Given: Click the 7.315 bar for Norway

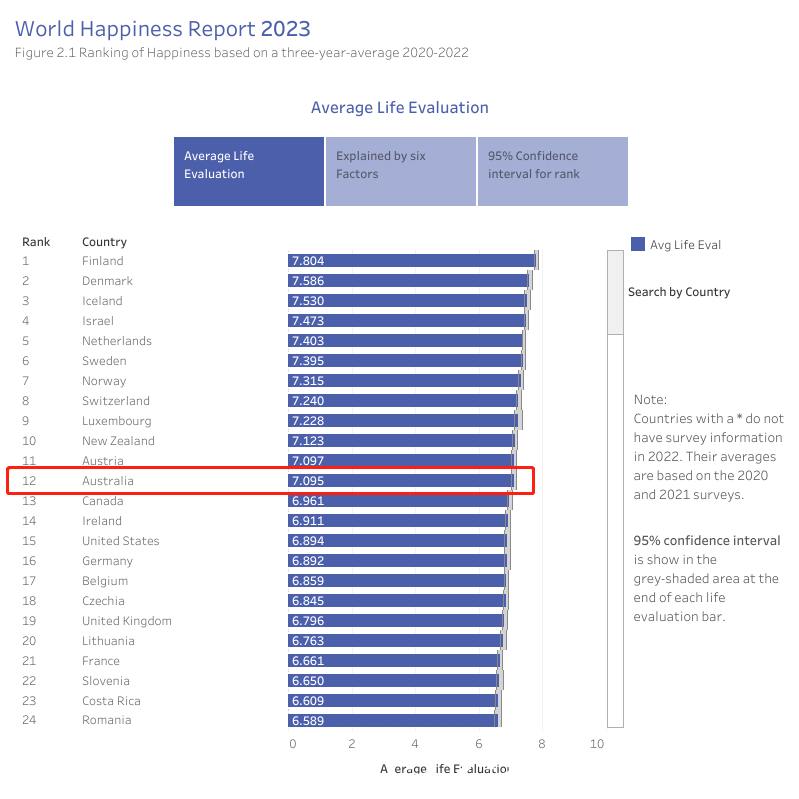Looking at the screenshot, I should [x=404, y=381].
